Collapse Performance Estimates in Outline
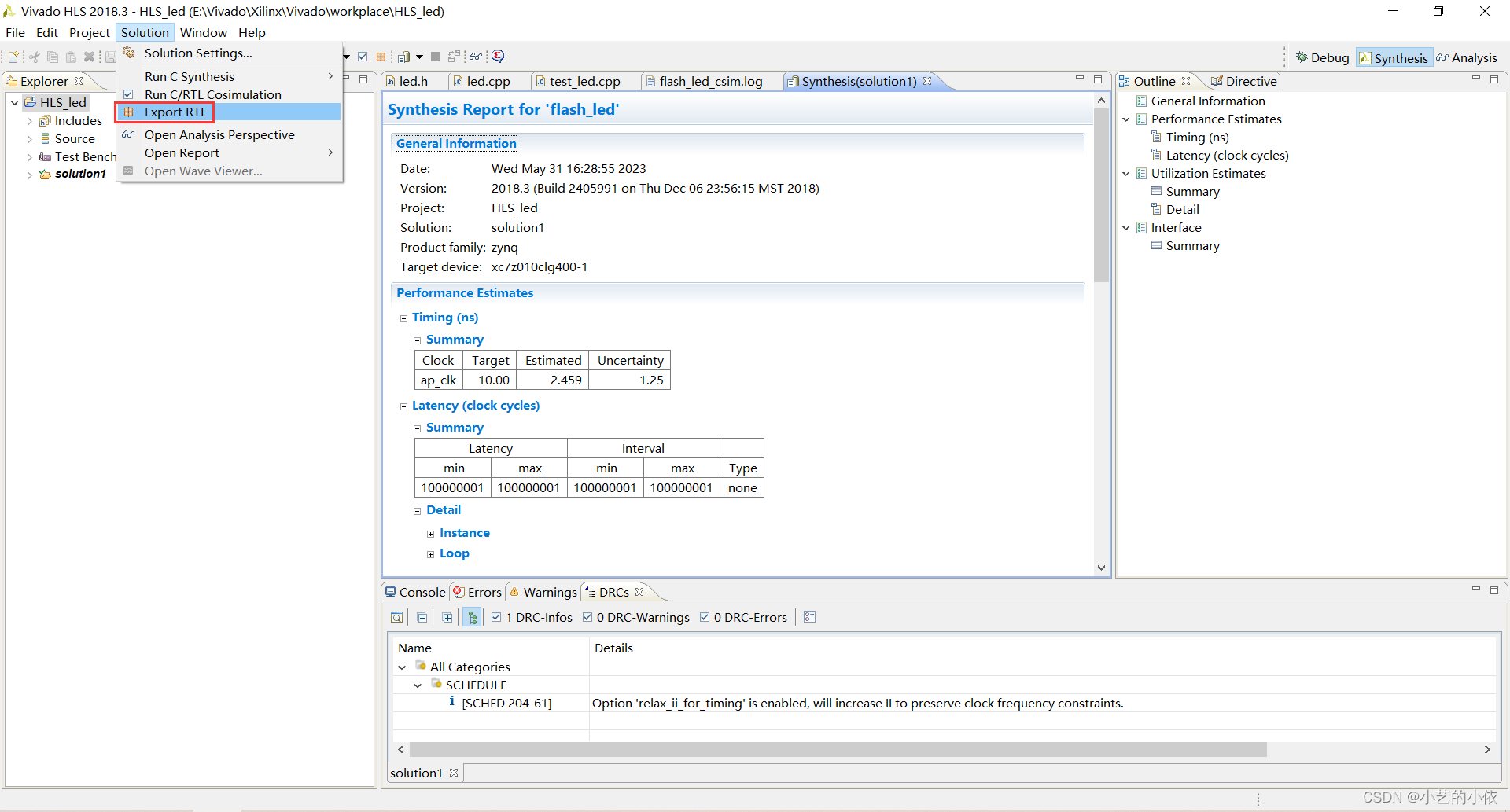This screenshot has height=812, width=1510. (1126, 119)
